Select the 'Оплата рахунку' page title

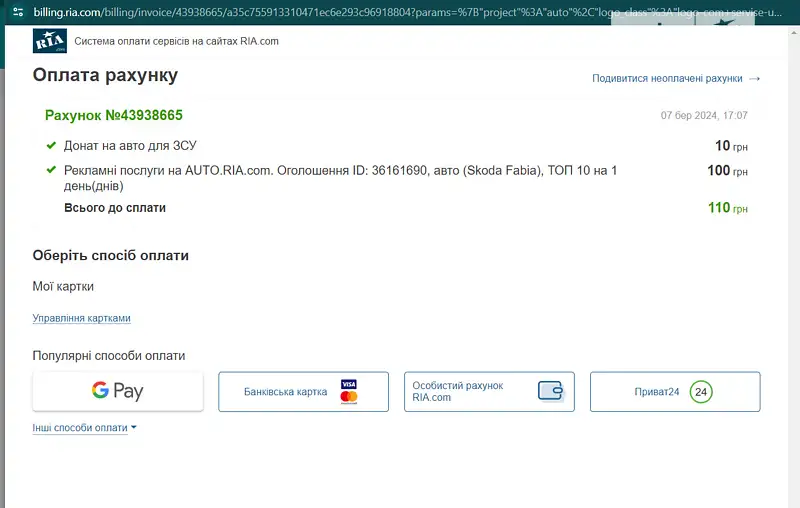(105, 75)
